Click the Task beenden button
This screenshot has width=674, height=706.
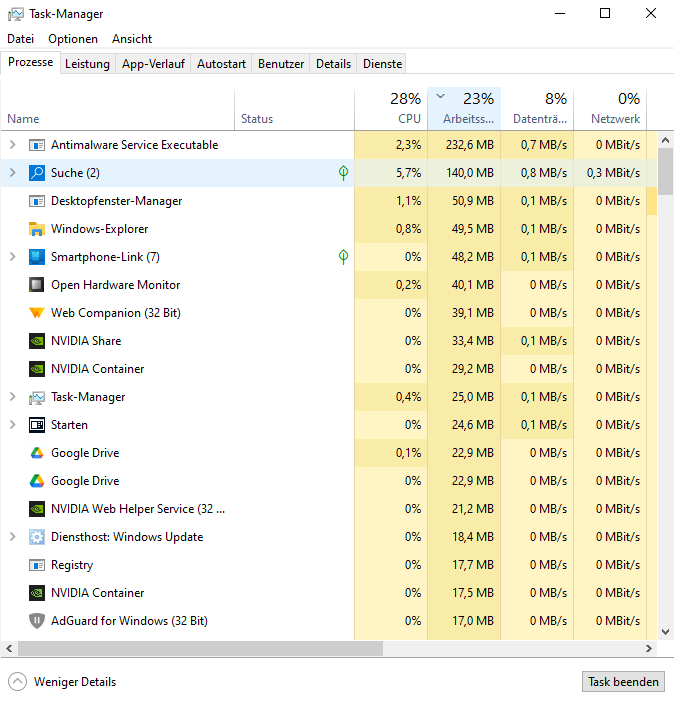pos(623,682)
